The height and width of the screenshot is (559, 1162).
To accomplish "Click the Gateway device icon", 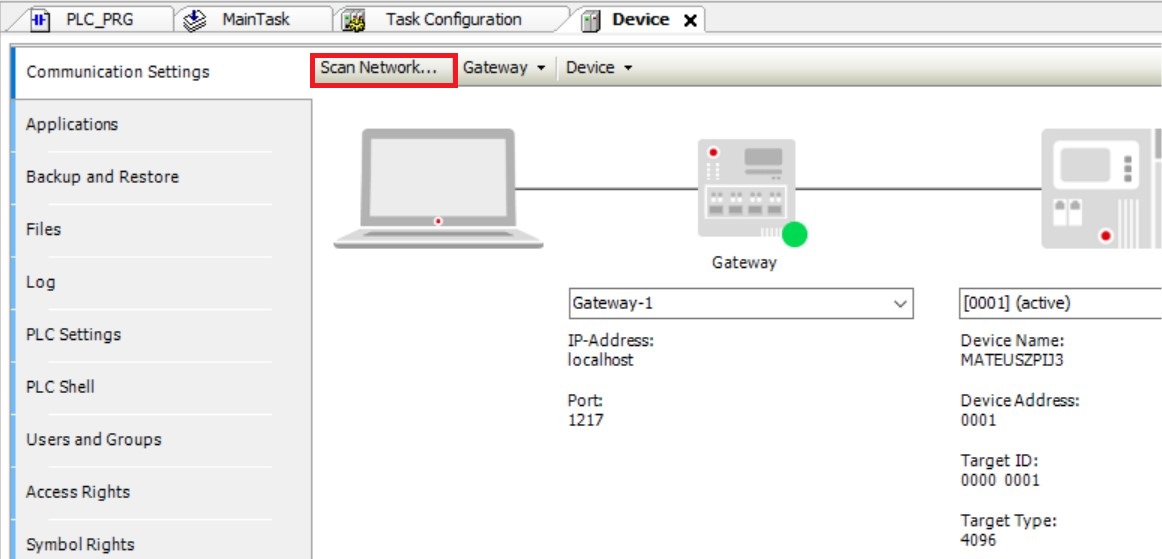I will coord(744,190).
